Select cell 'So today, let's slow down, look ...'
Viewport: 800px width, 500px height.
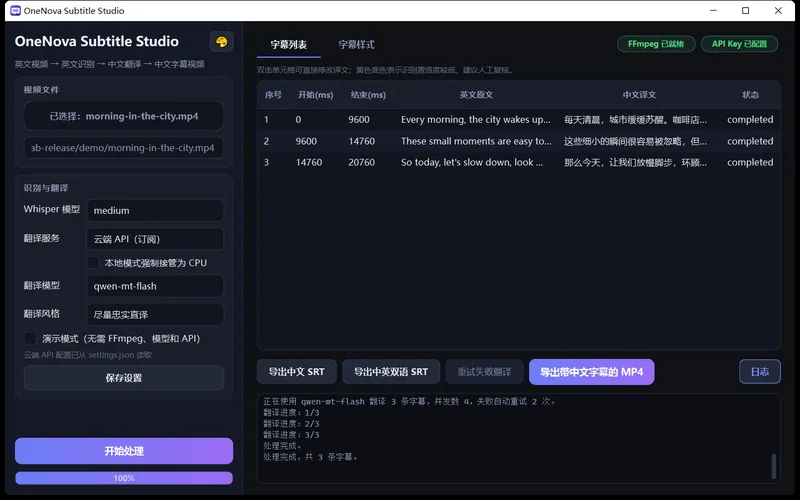tap(476, 163)
